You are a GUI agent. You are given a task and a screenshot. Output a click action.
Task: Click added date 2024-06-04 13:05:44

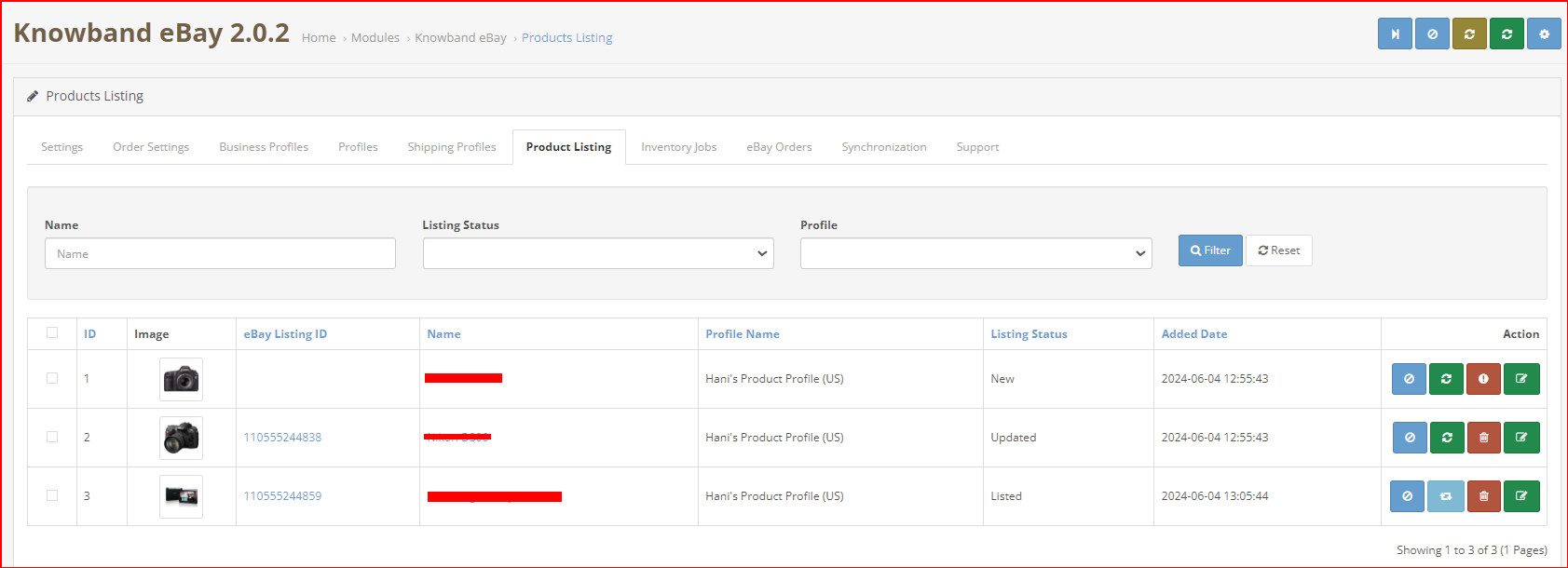1215,496
